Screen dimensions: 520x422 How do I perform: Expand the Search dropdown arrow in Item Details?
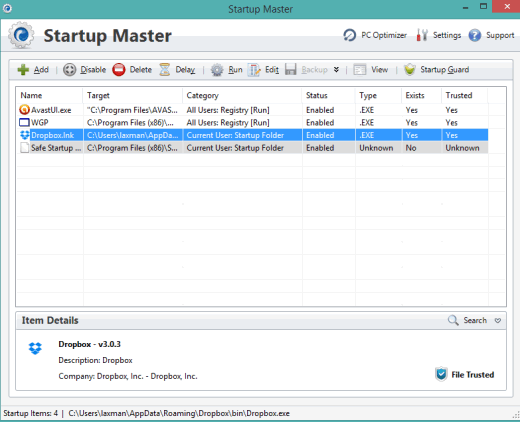[x=498, y=320]
